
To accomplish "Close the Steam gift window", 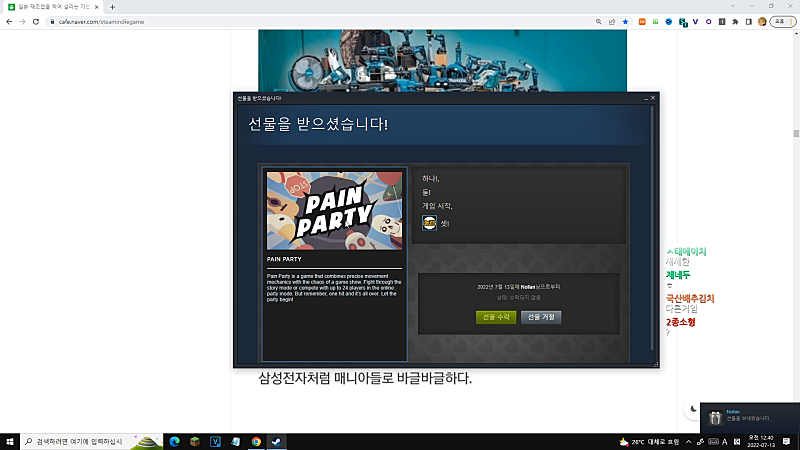I will tap(653, 97).
